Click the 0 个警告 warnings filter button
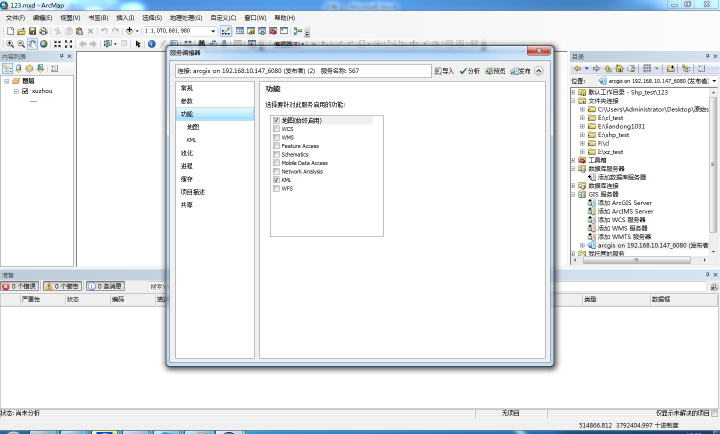 pos(63,286)
